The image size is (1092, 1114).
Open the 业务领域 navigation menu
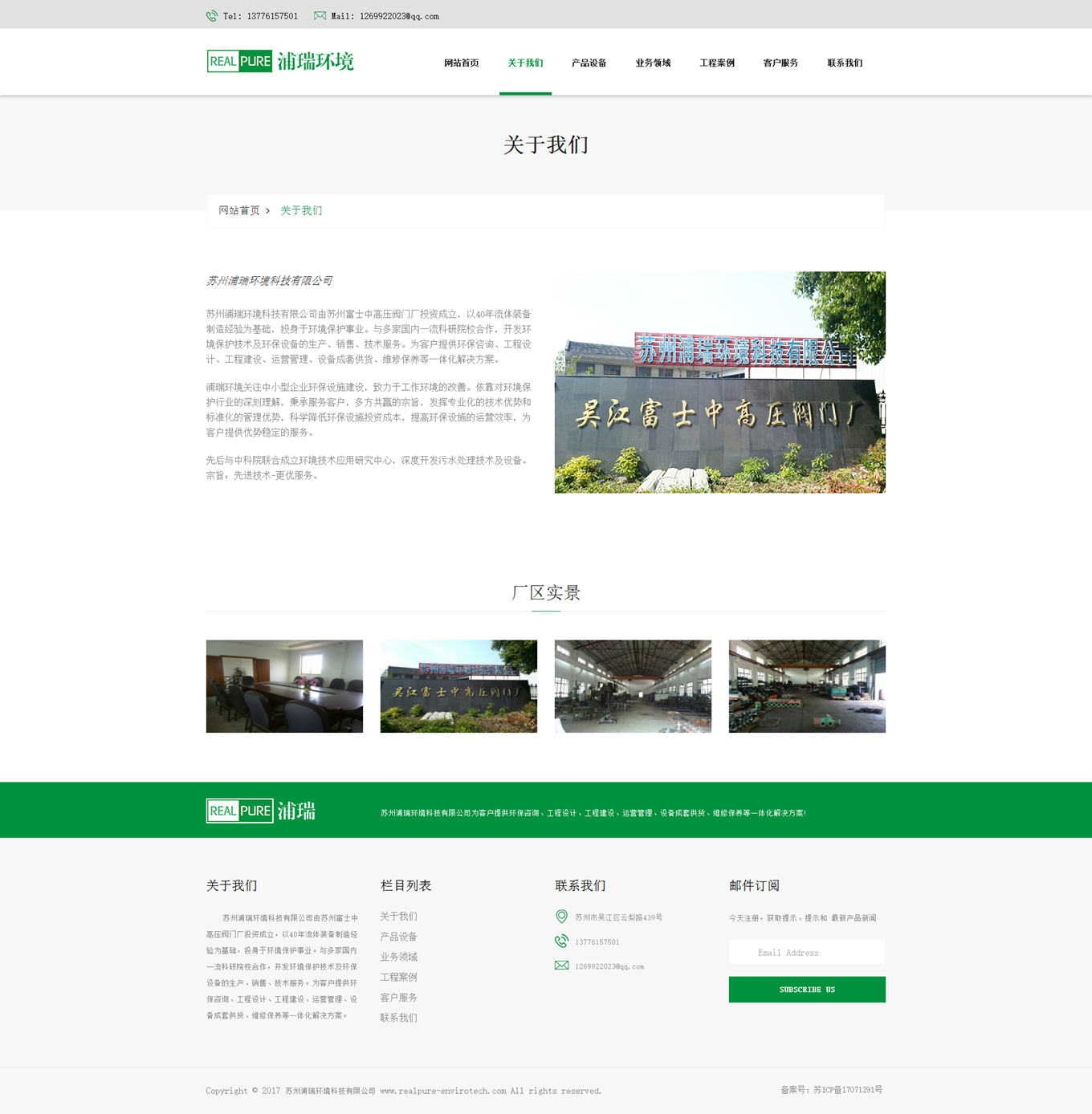point(653,63)
